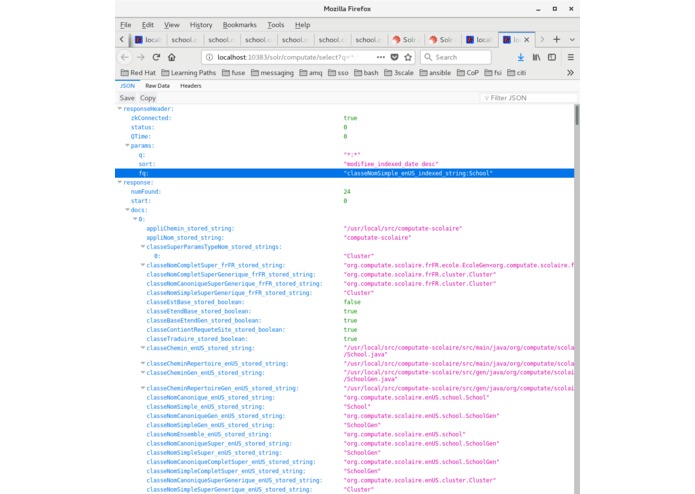Show site information for localhost
Viewport: 695px width, 494px height.
coord(209,57)
